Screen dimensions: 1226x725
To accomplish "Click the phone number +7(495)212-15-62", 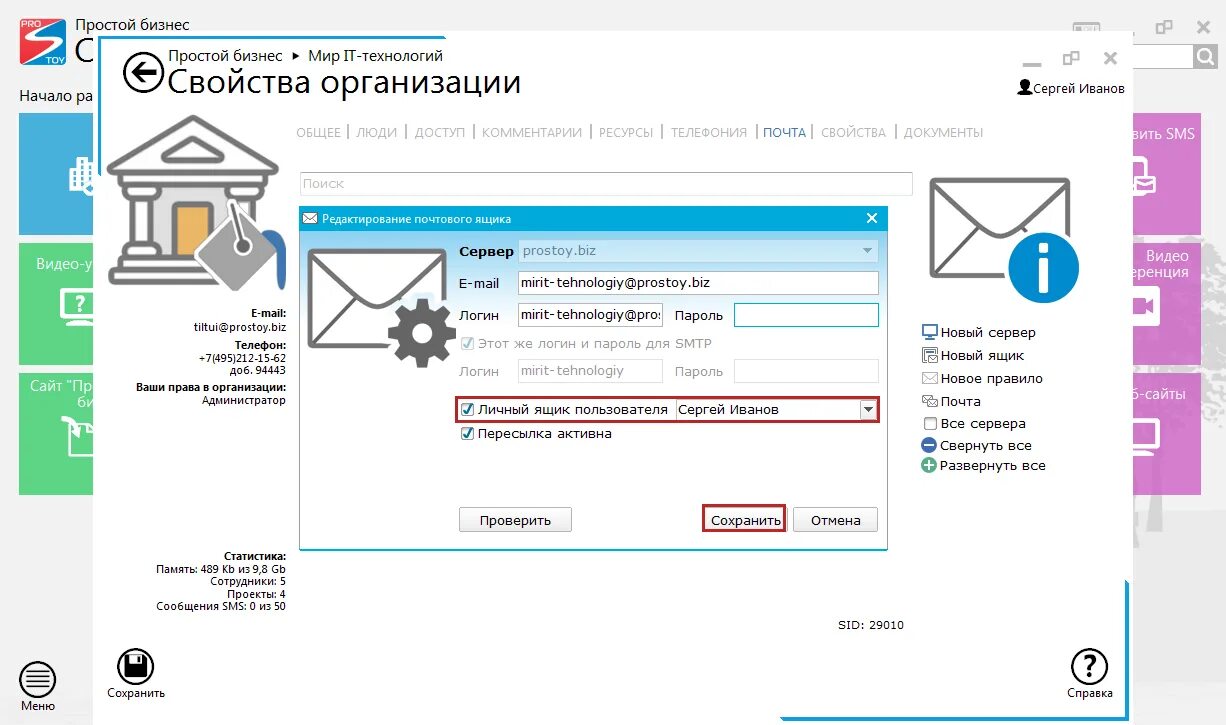I will 242,358.
